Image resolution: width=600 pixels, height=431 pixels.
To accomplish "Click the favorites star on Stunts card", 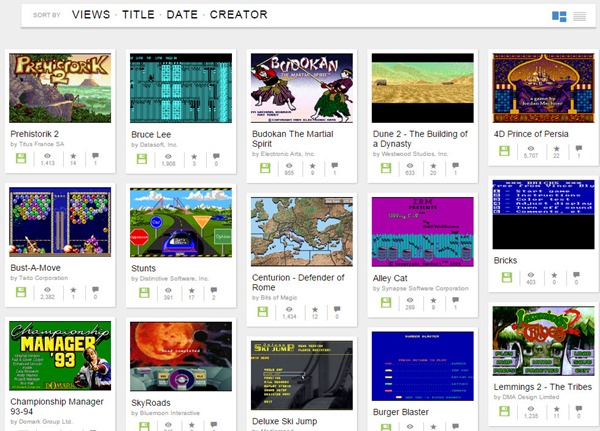I will [x=192, y=291].
